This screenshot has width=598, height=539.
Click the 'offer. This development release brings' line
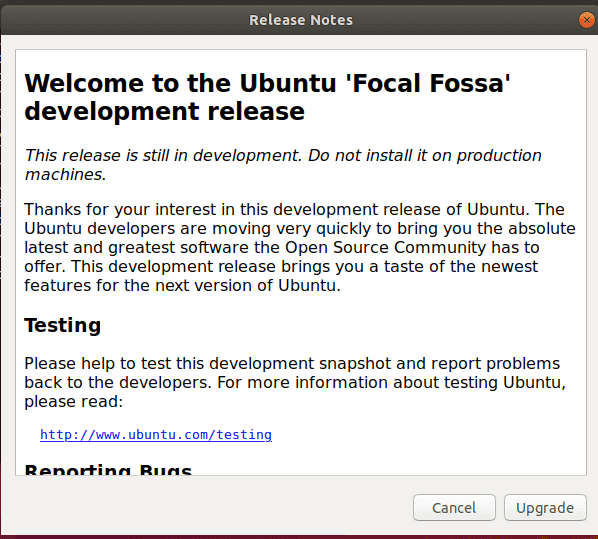point(281,266)
